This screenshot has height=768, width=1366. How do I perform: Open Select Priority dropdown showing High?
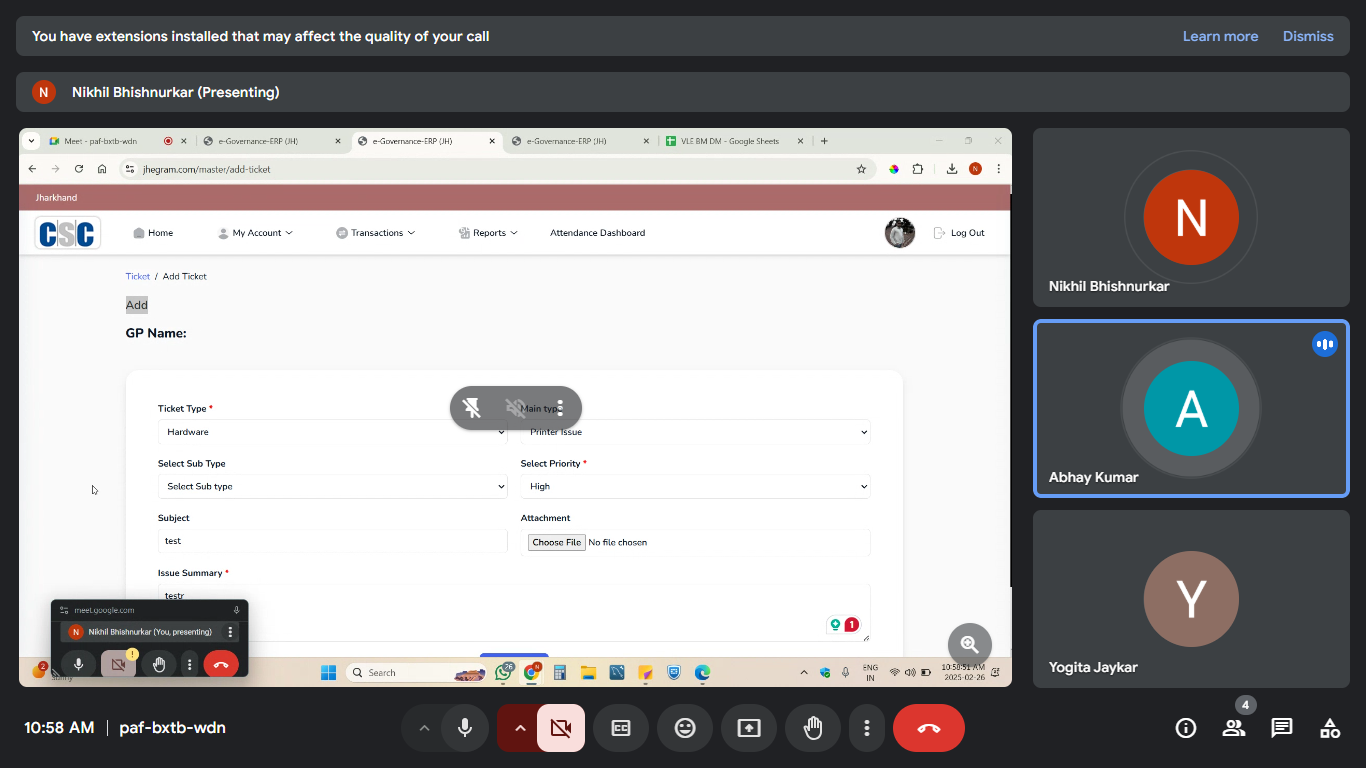point(696,486)
